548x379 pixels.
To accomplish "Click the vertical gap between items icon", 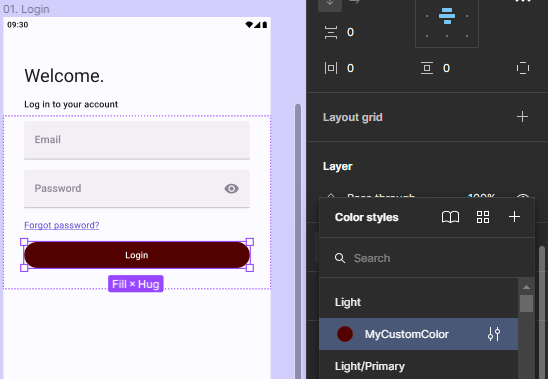I will click(x=331, y=33).
